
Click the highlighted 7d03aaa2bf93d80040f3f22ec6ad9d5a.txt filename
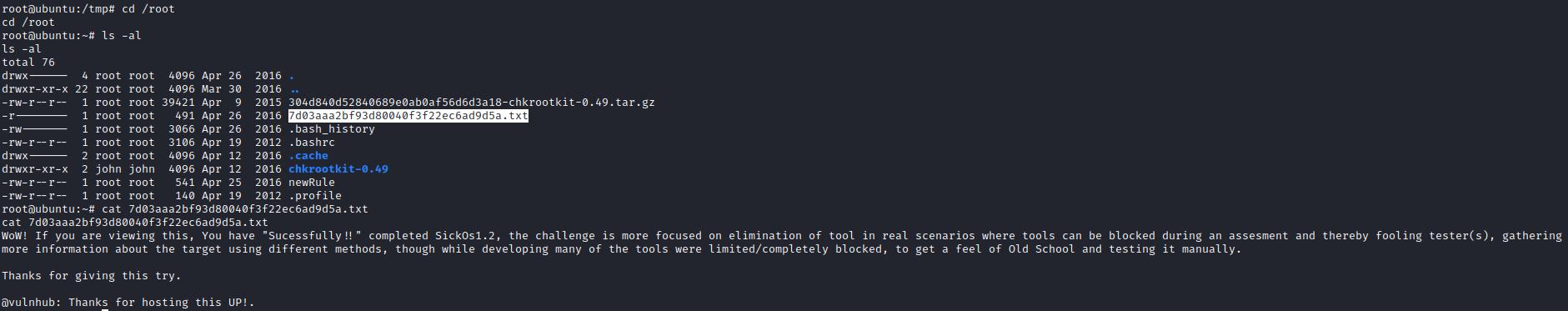(x=408, y=116)
